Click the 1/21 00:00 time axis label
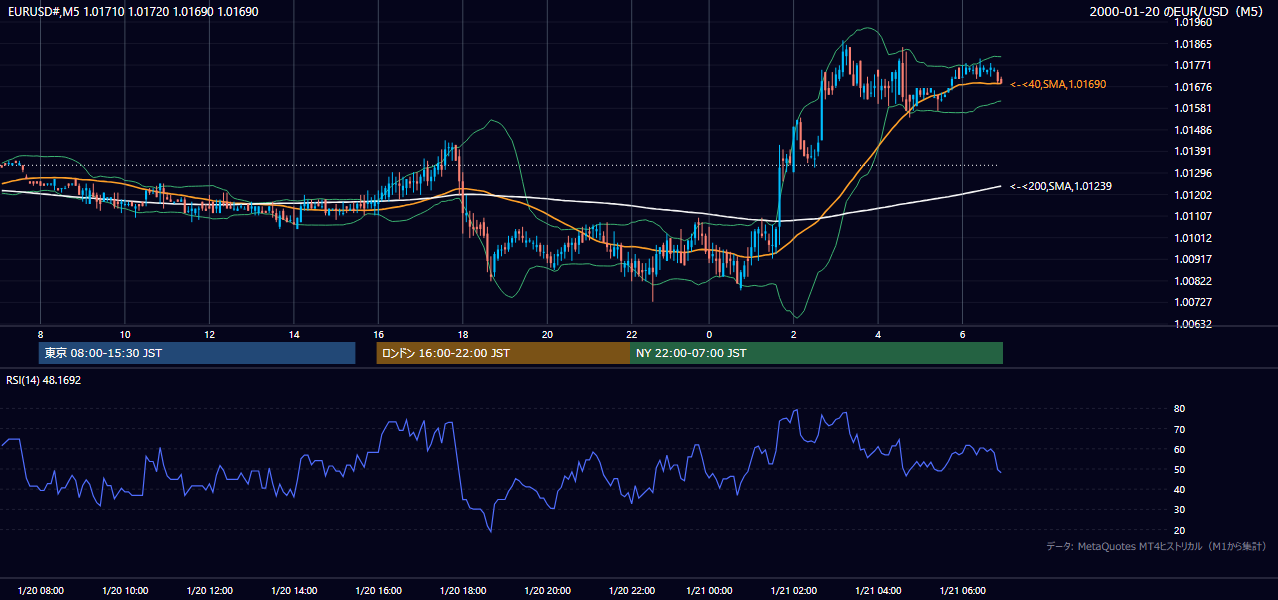The height and width of the screenshot is (600, 1278). click(709, 591)
